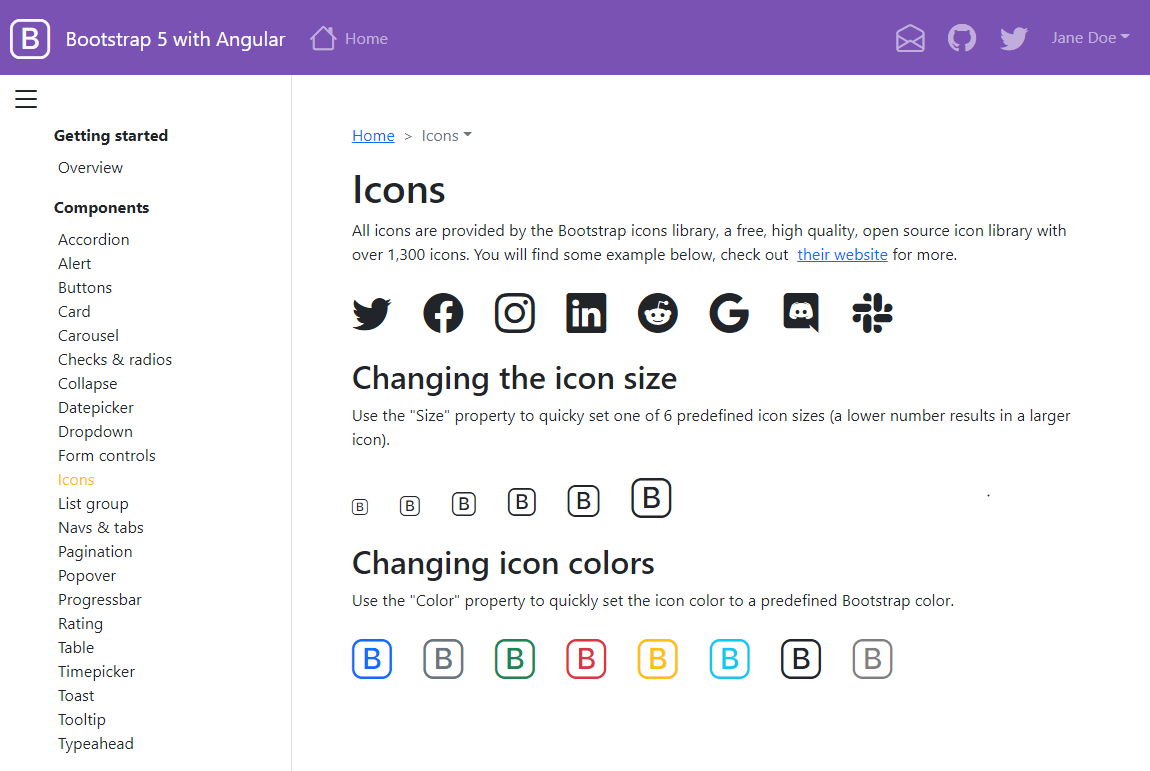The width and height of the screenshot is (1150, 771).
Task: Open the Accordion component page
Action: coord(94,240)
